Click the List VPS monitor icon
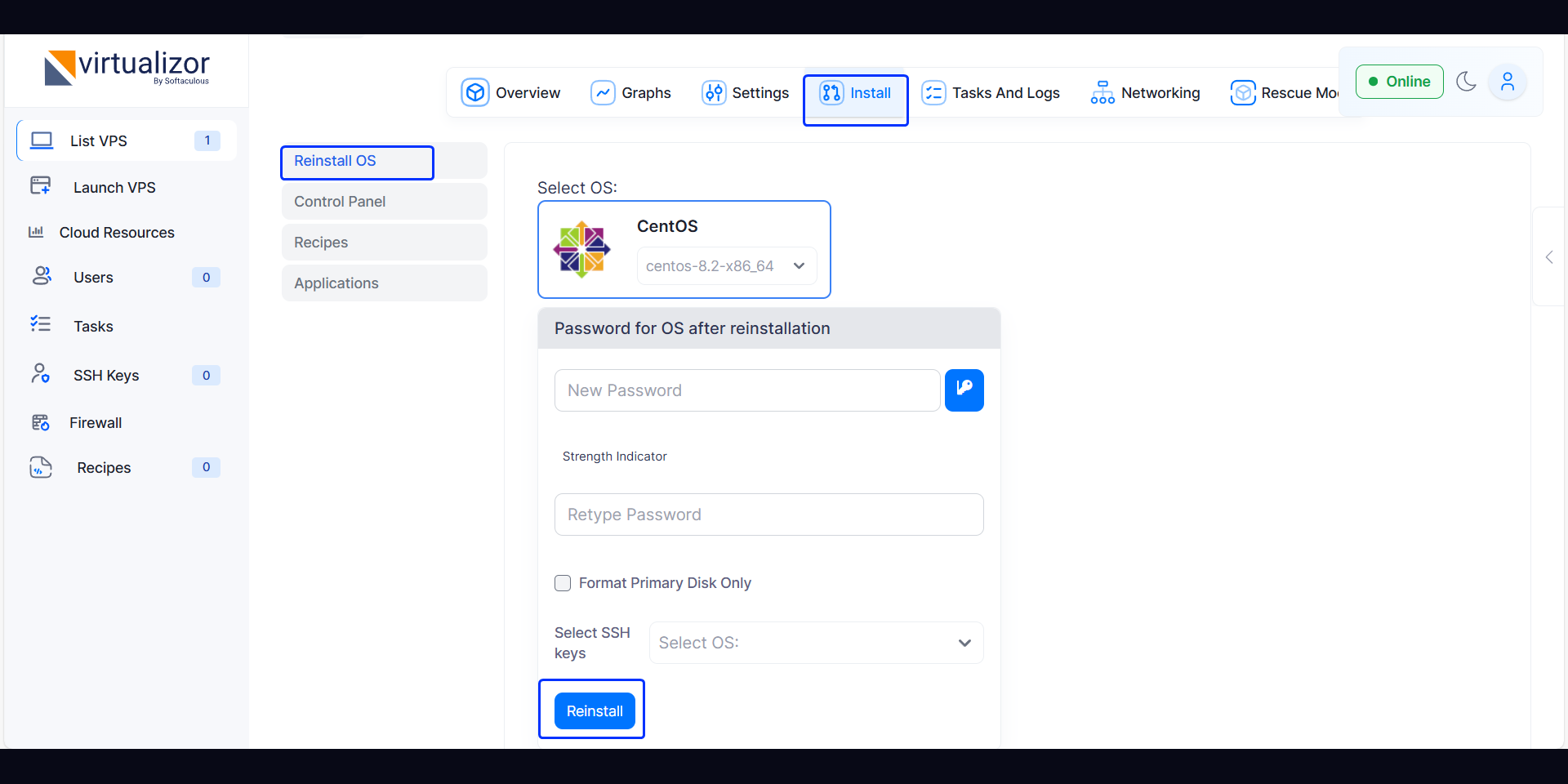Viewport: 1568px width, 784px height. click(42, 140)
